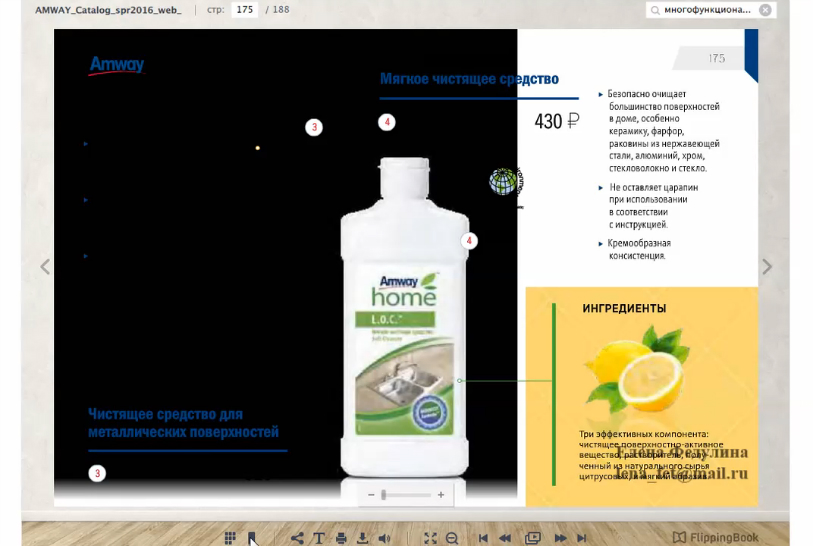Viewport: 813px width, 546px height.
Task: Click the globe eco icon next to bottle
Action: 502,181
